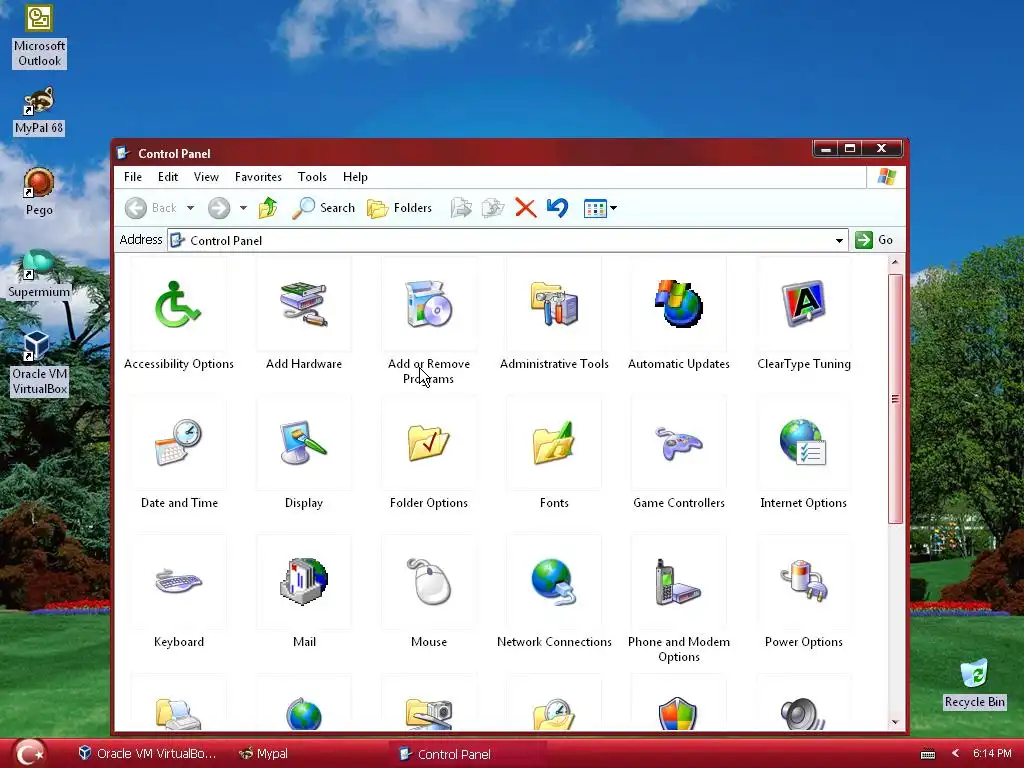Open Power Options icon
This screenshot has height=768, width=1024.
pyautogui.click(x=803, y=580)
